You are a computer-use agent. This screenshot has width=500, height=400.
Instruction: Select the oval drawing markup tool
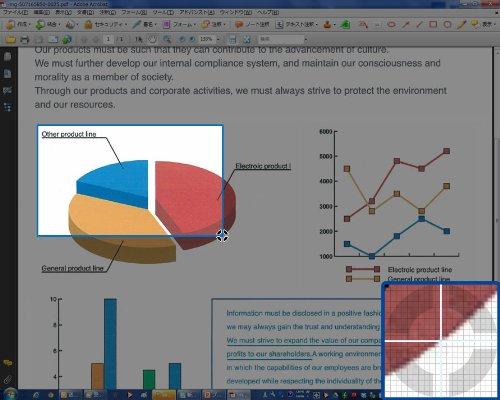[x=392, y=24]
